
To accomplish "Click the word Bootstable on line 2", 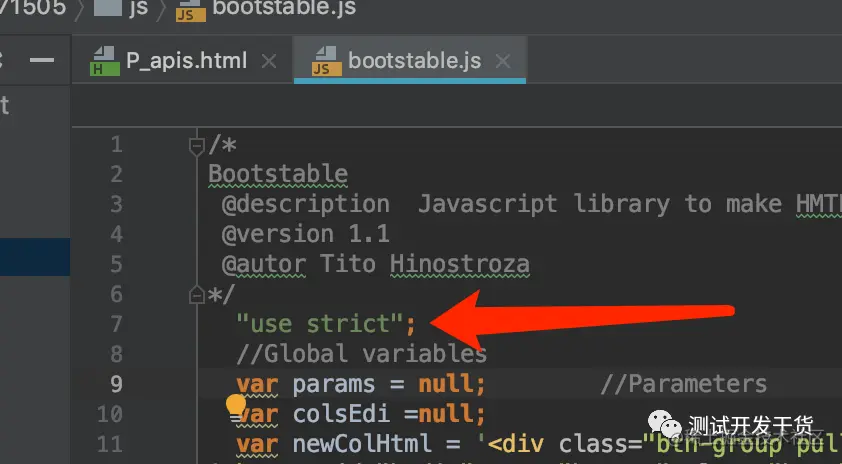I will coord(278,175).
